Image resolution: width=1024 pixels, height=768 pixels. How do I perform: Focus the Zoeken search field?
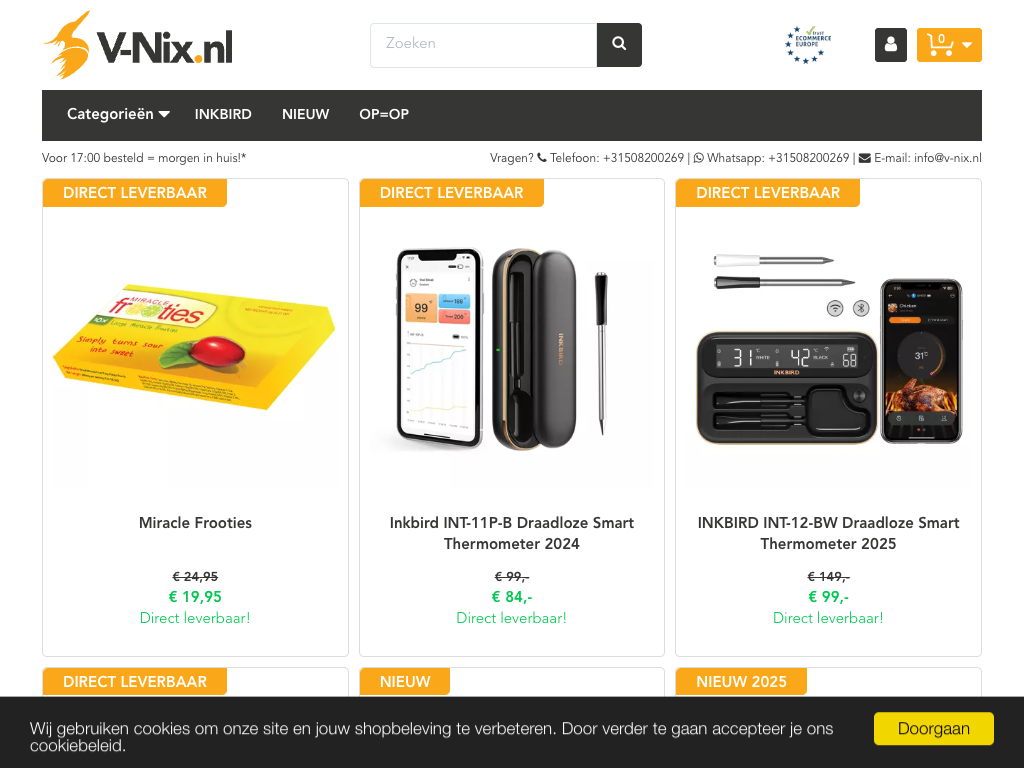pyautogui.click(x=484, y=45)
